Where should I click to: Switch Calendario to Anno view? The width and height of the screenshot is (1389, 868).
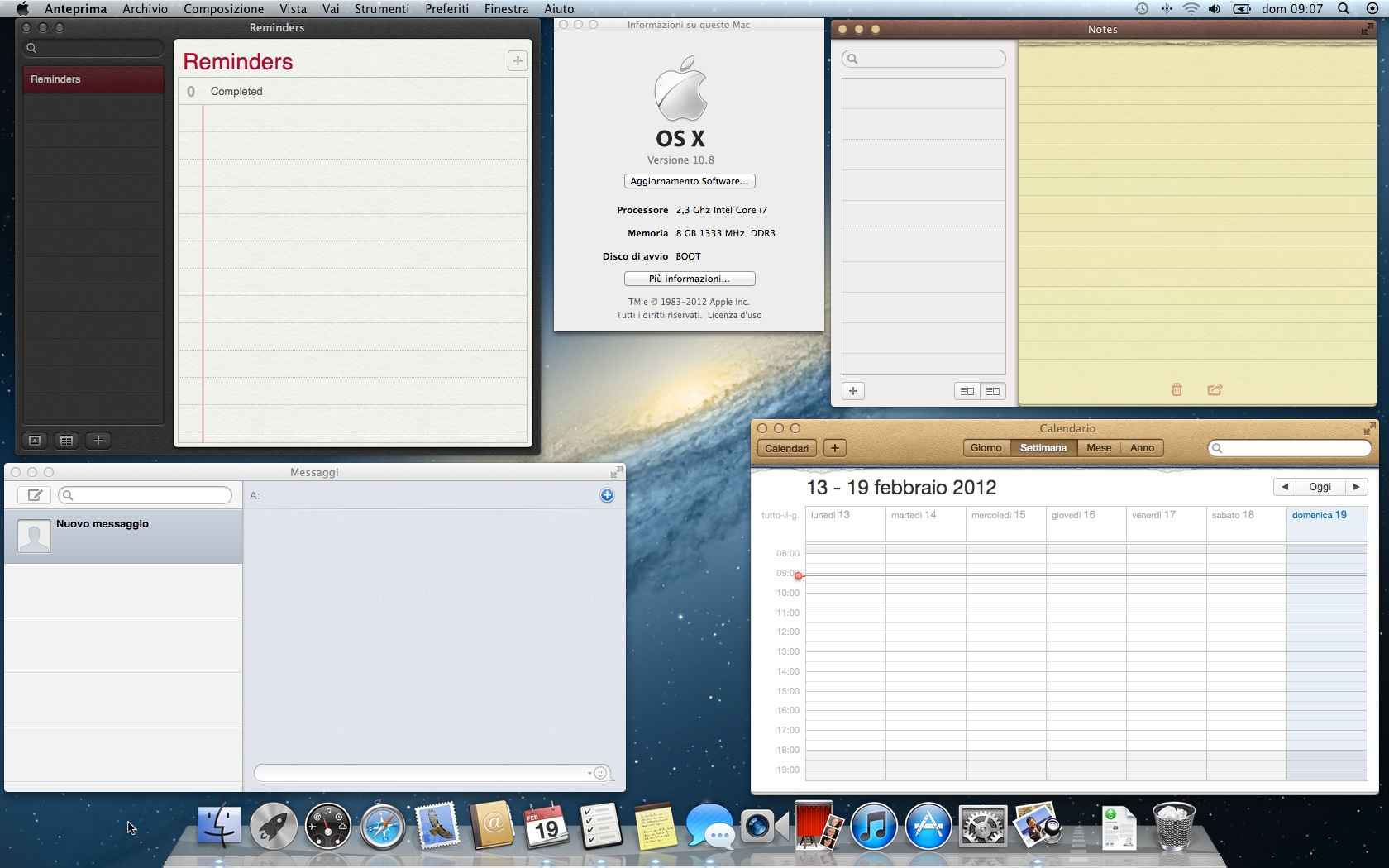point(1142,448)
